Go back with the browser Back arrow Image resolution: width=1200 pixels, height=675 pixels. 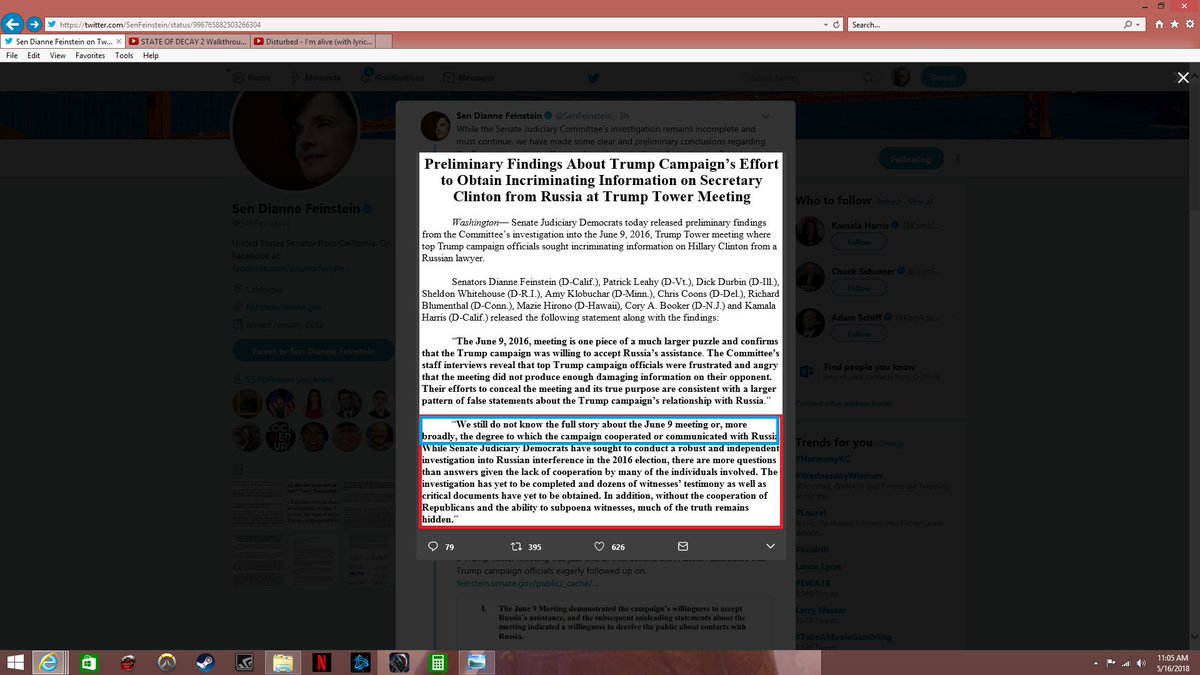[x=13, y=22]
